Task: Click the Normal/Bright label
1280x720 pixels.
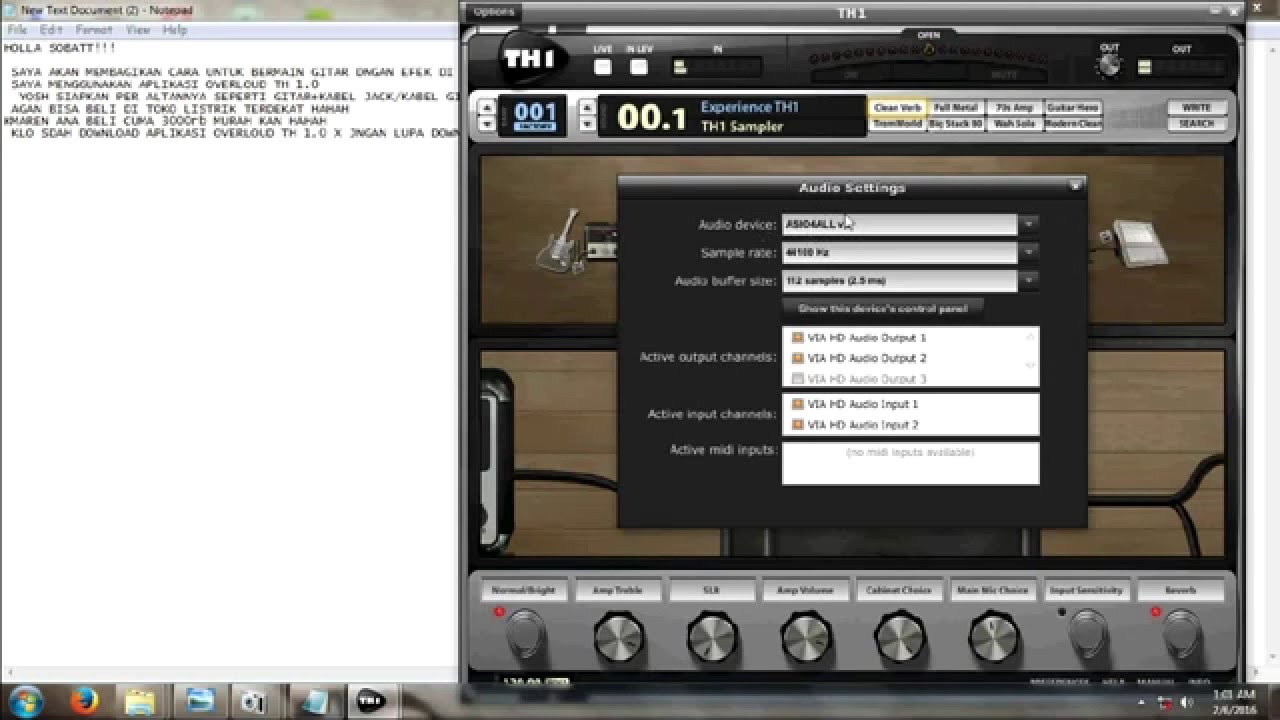Action: point(523,590)
